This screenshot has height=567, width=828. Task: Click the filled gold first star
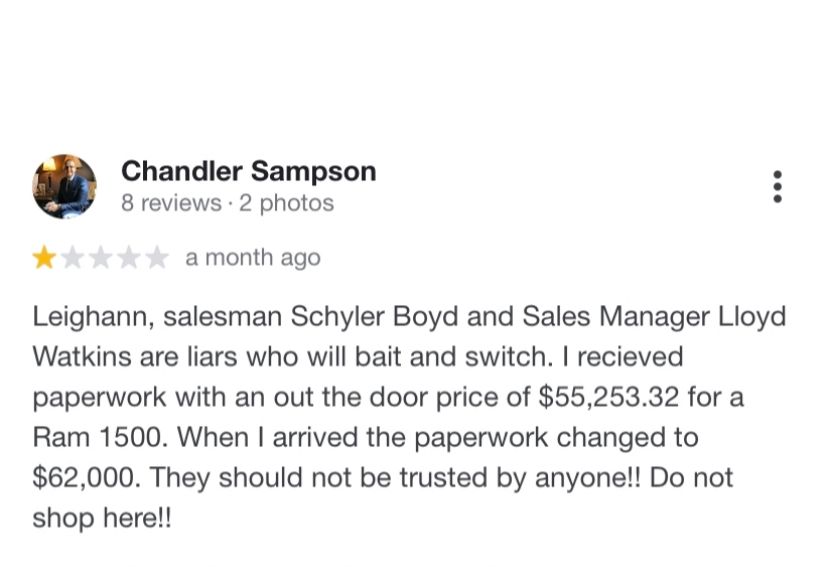[44, 259]
